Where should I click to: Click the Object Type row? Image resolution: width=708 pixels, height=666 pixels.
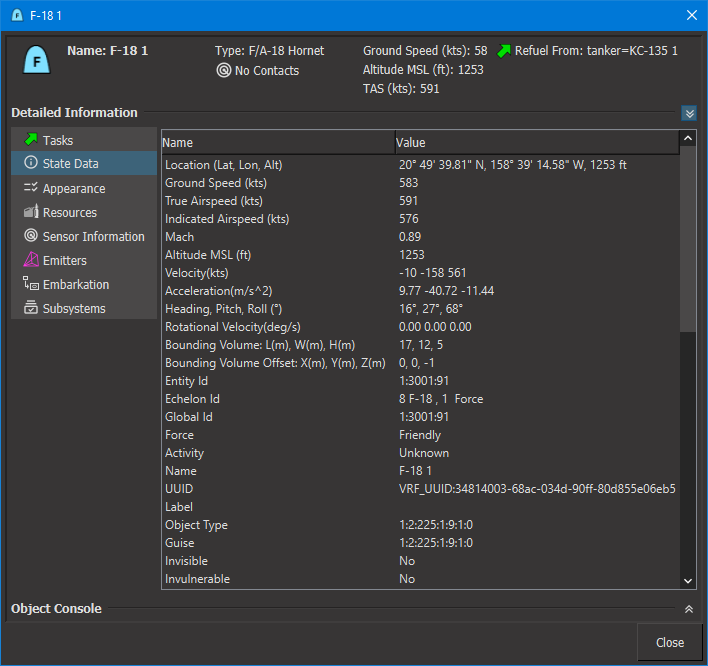(x=420, y=525)
